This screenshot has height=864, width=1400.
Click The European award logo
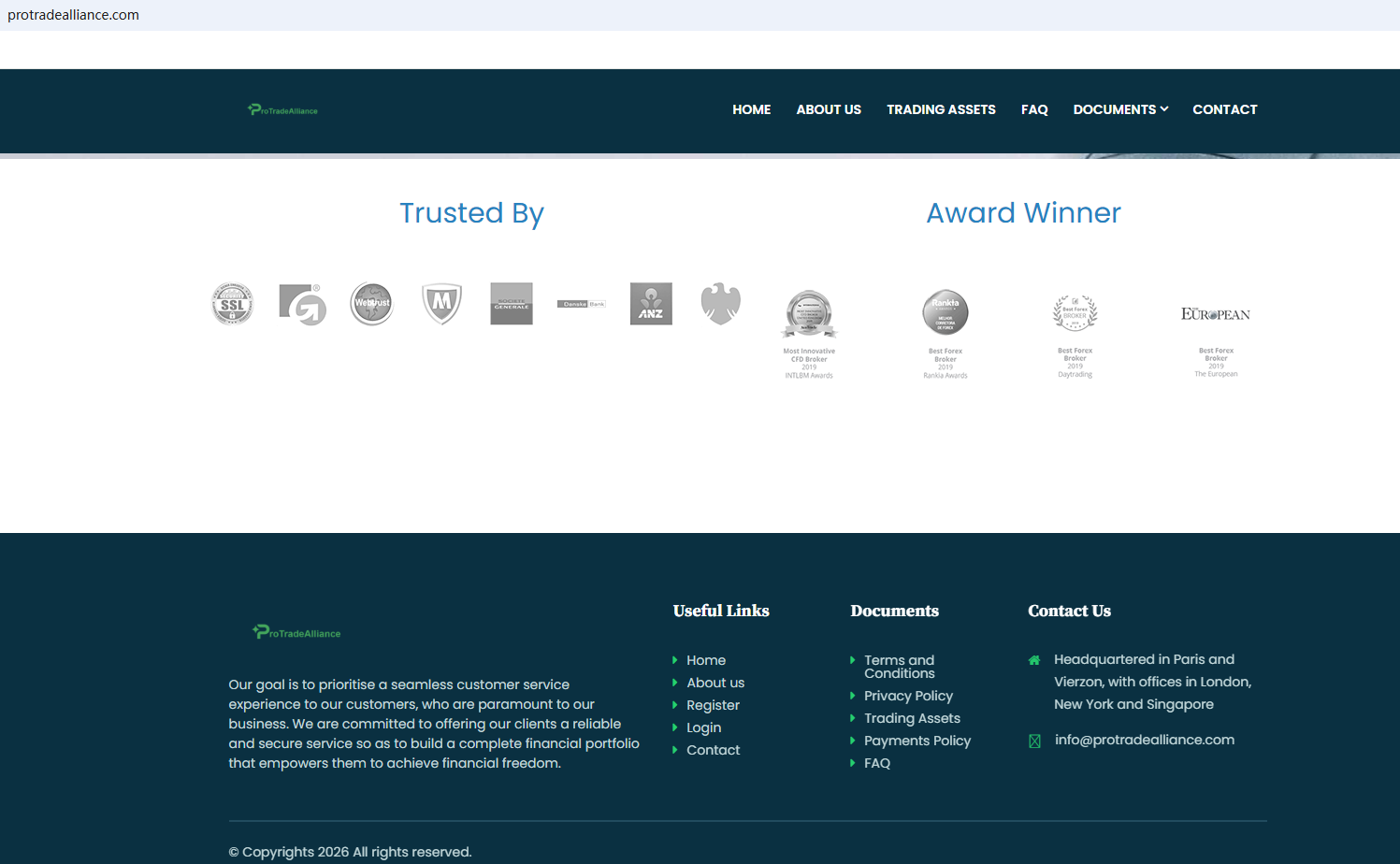(x=1216, y=314)
